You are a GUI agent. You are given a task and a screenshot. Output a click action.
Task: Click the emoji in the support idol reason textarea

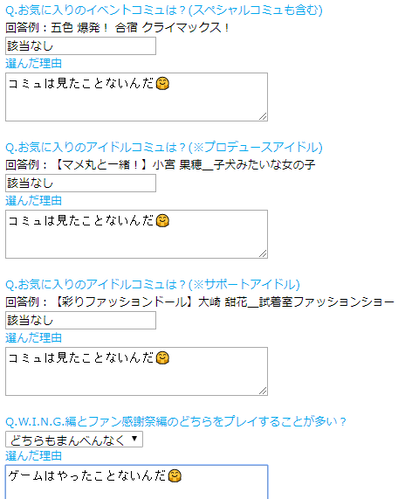pos(163,358)
